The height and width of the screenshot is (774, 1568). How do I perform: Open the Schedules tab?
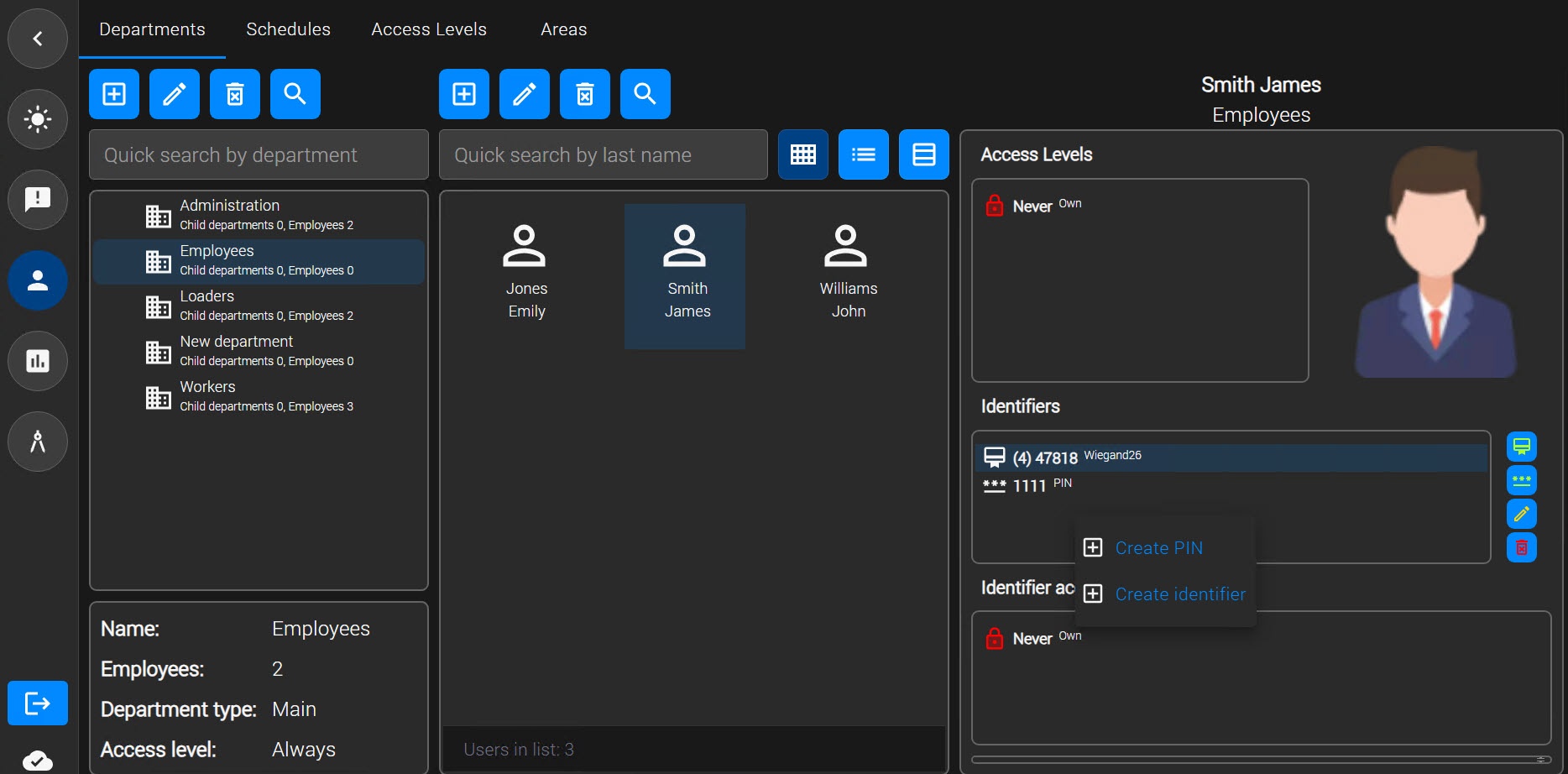pos(288,29)
